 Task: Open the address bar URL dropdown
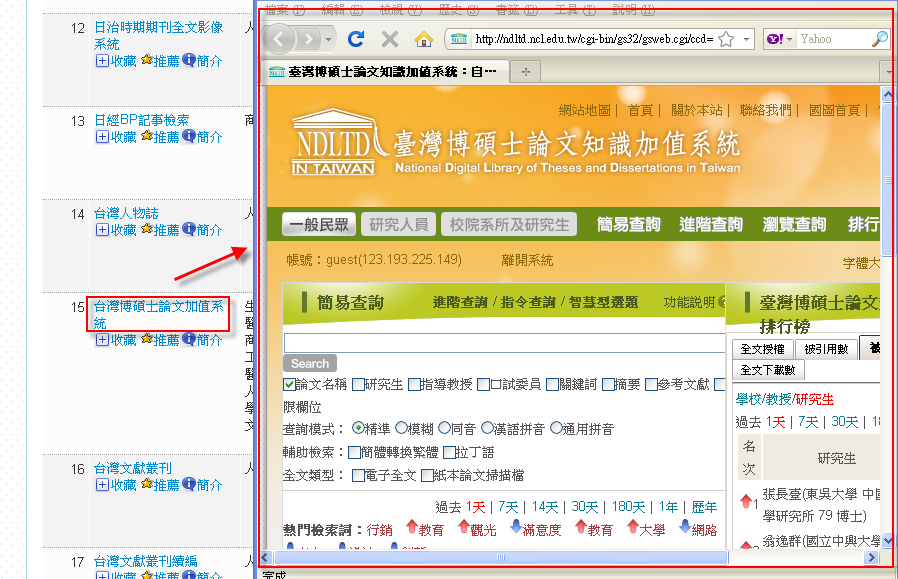[x=746, y=39]
